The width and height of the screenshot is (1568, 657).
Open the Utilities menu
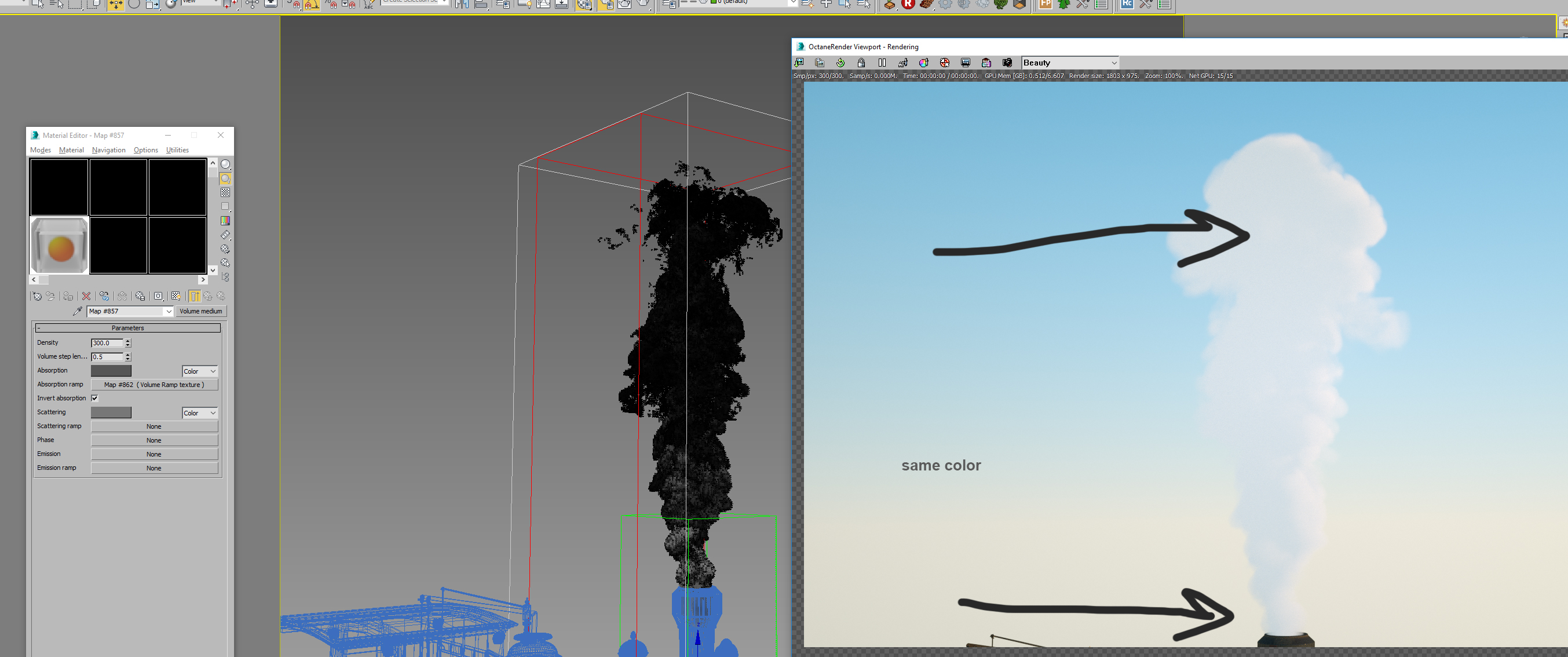click(177, 150)
